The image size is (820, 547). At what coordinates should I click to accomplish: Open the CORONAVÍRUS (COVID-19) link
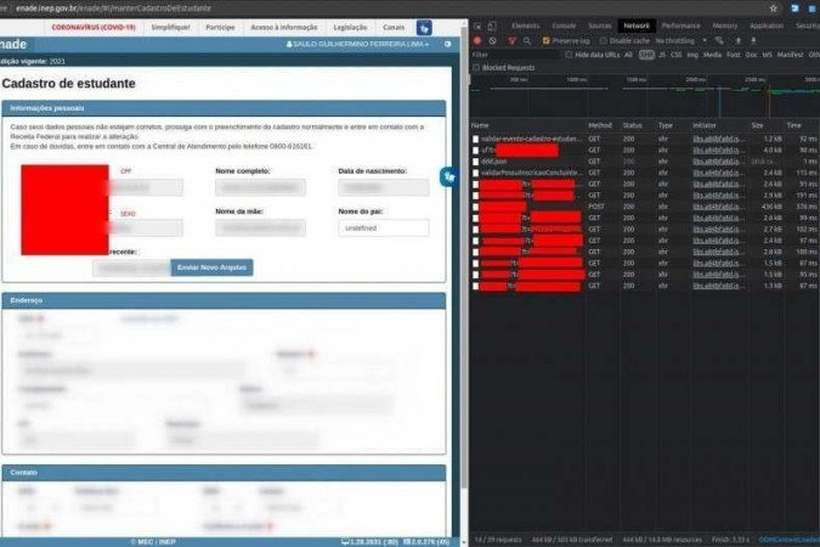click(93, 27)
